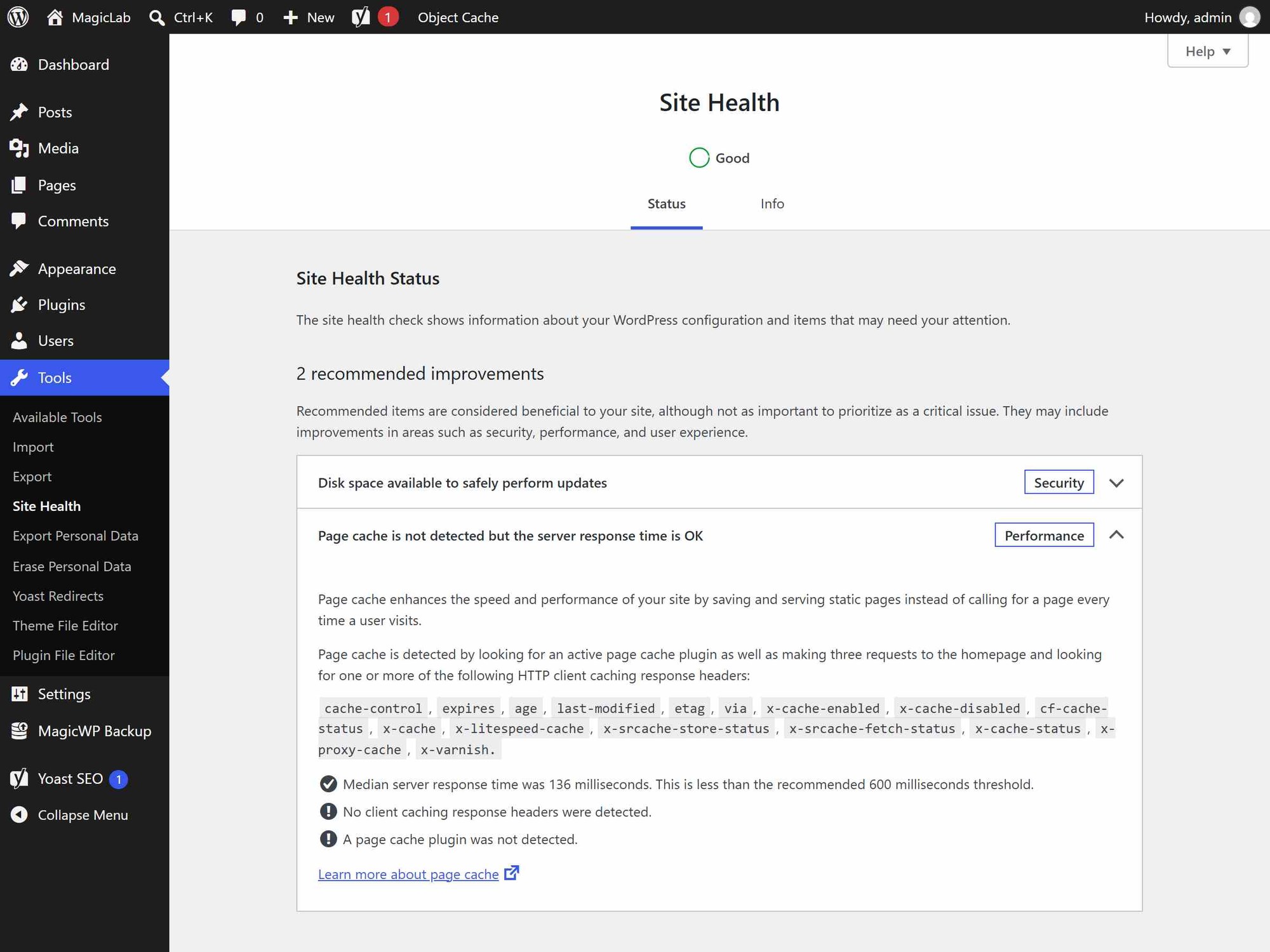
Task: Open the WordPress logo menu
Action: [x=18, y=17]
